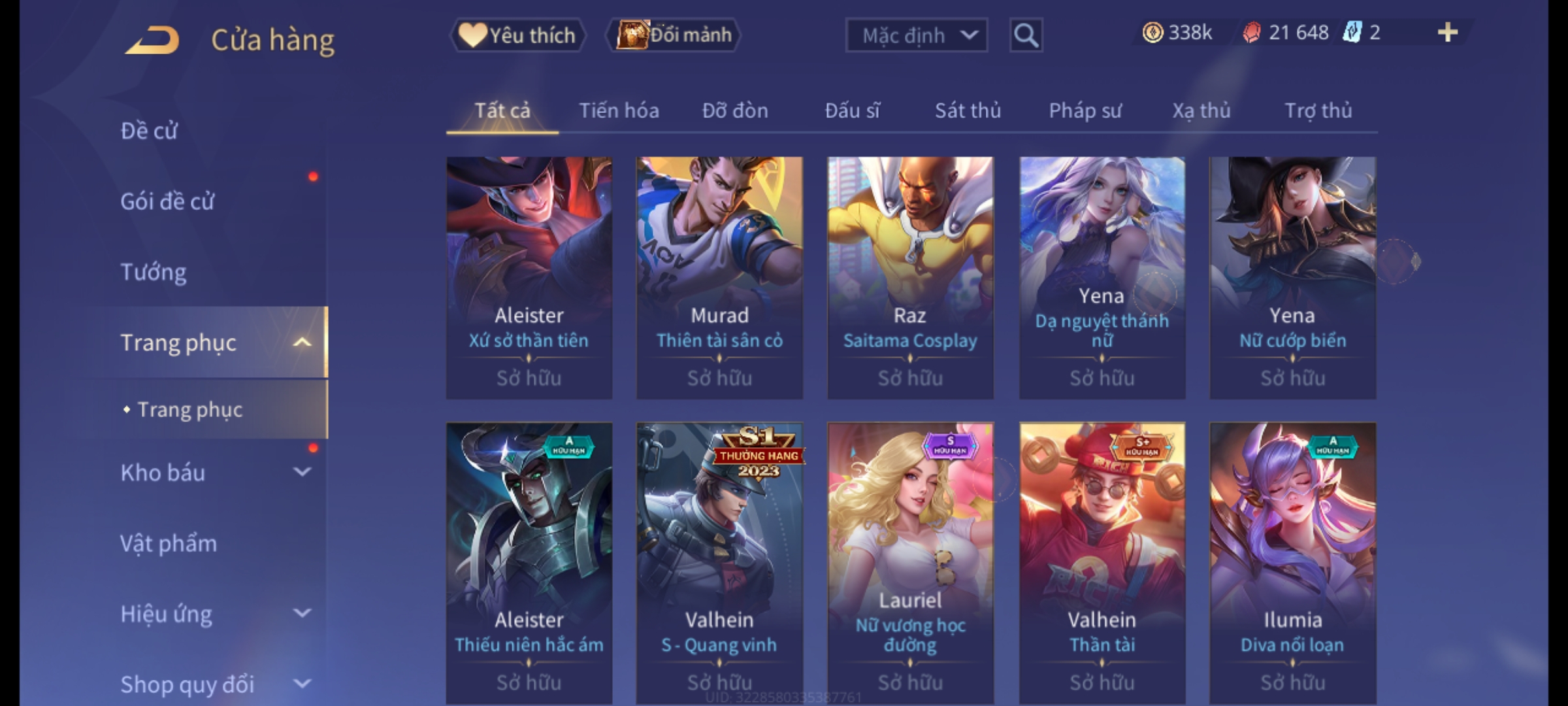Expand Shop quy đổi sidebar section

[302, 684]
